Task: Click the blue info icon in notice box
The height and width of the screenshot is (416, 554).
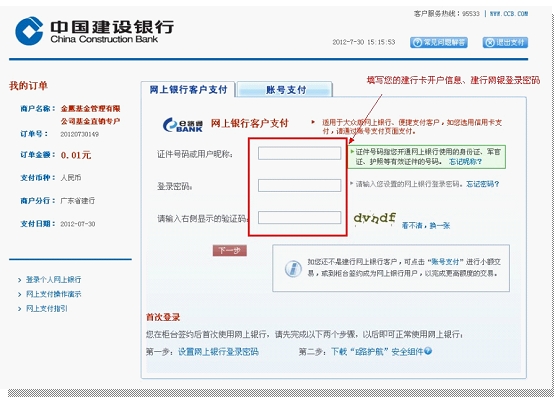Action: [293, 269]
